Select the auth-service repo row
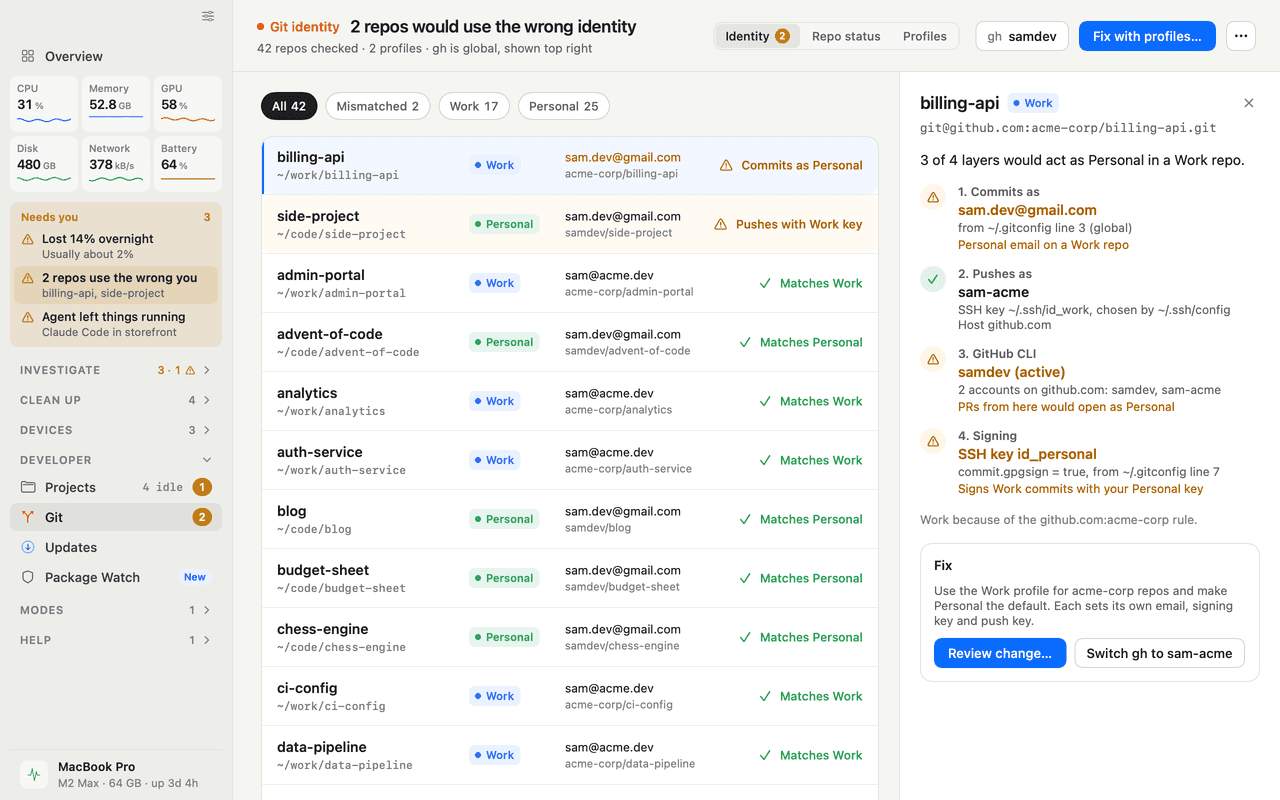The height and width of the screenshot is (800, 1280). (x=570, y=460)
